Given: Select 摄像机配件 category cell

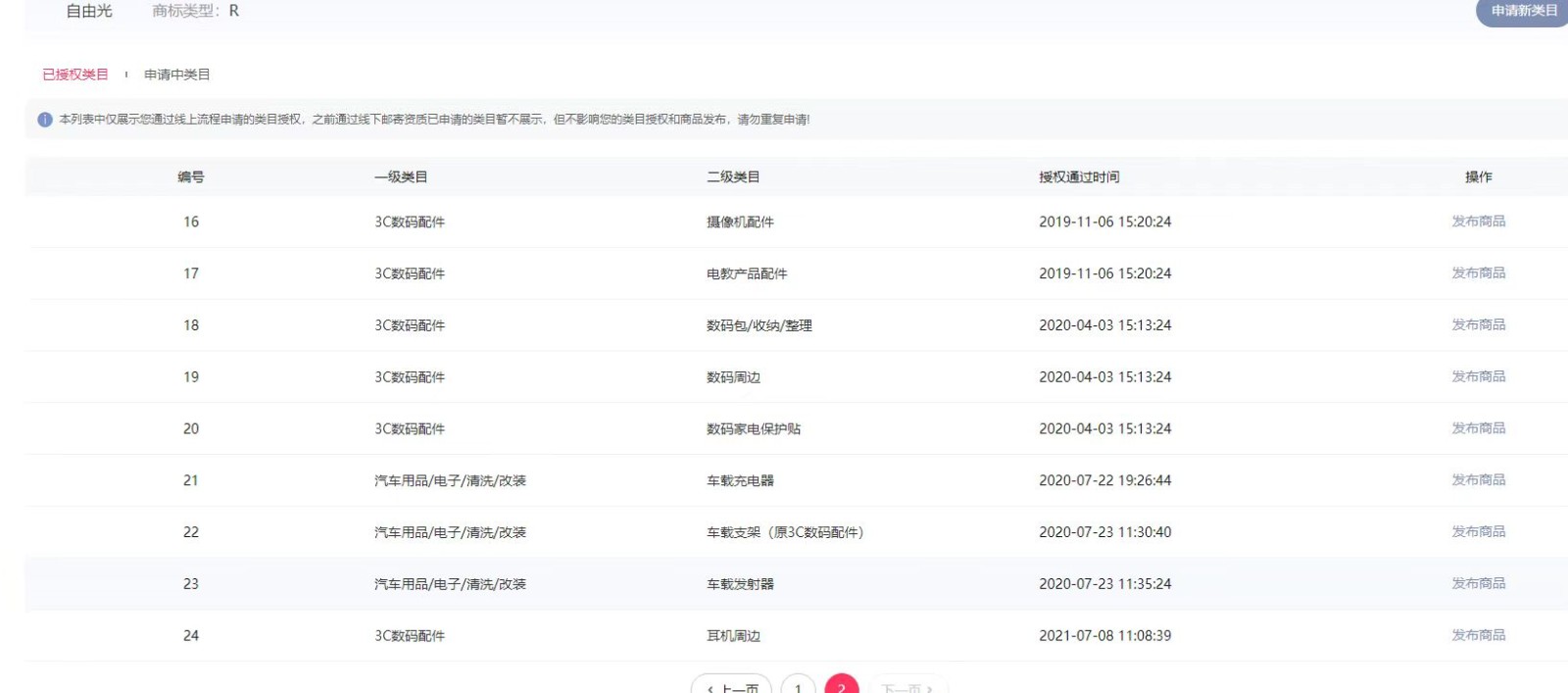Looking at the screenshot, I should [x=740, y=223].
